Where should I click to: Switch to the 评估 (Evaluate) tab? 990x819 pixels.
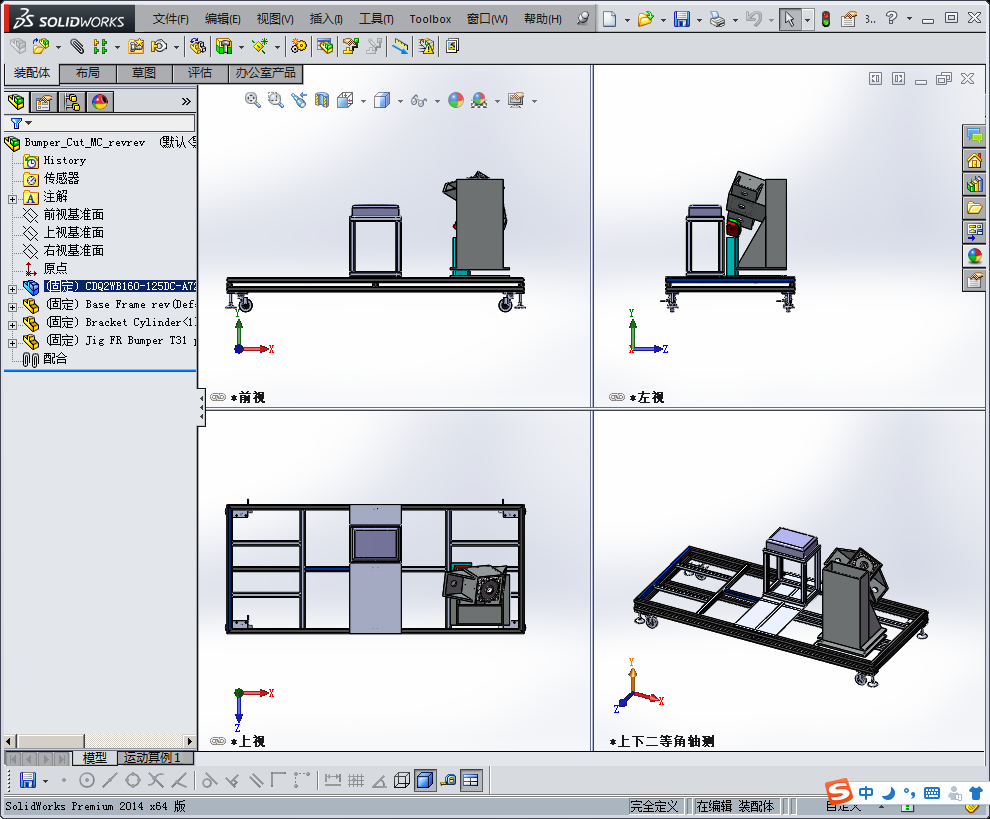click(199, 73)
